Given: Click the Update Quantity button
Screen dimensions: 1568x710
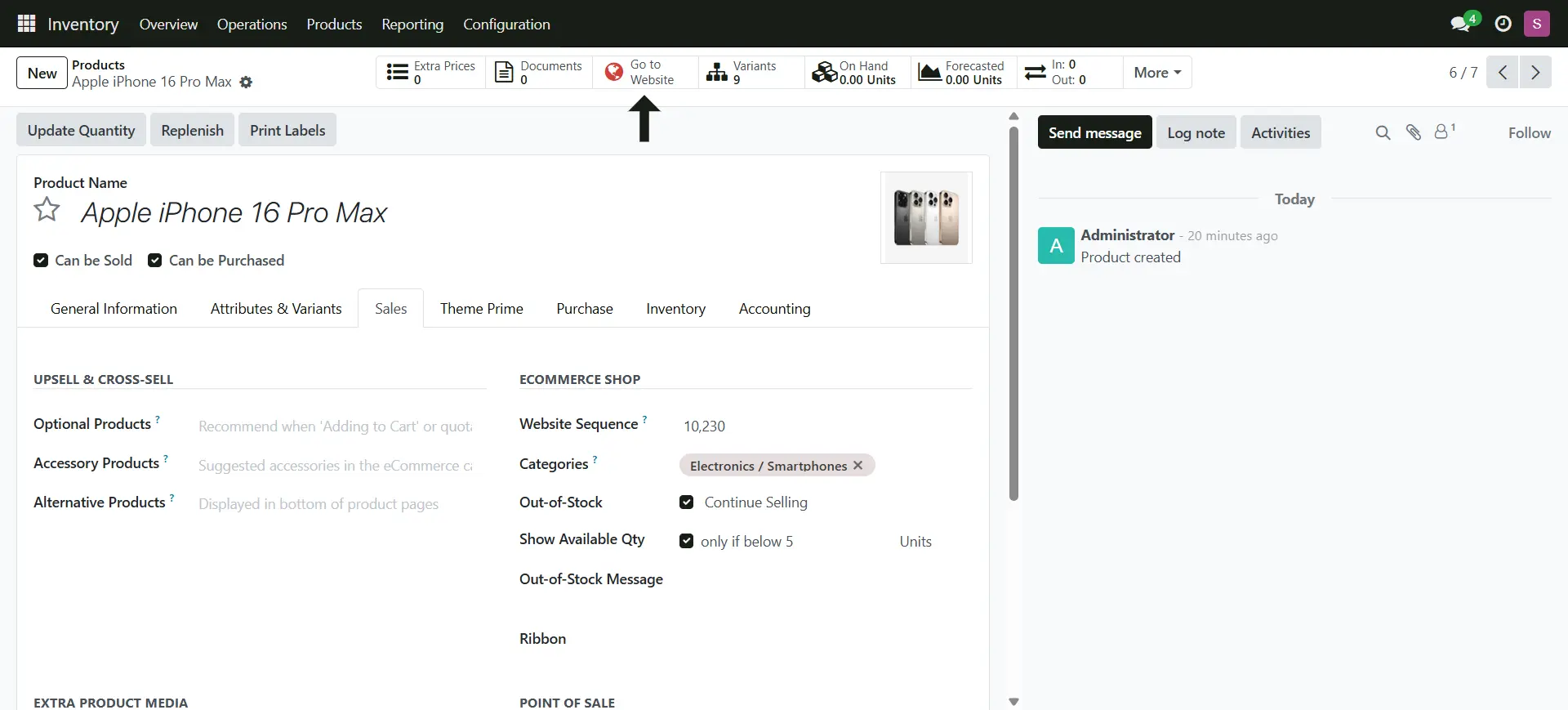Looking at the screenshot, I should click(x=81, y=131).
